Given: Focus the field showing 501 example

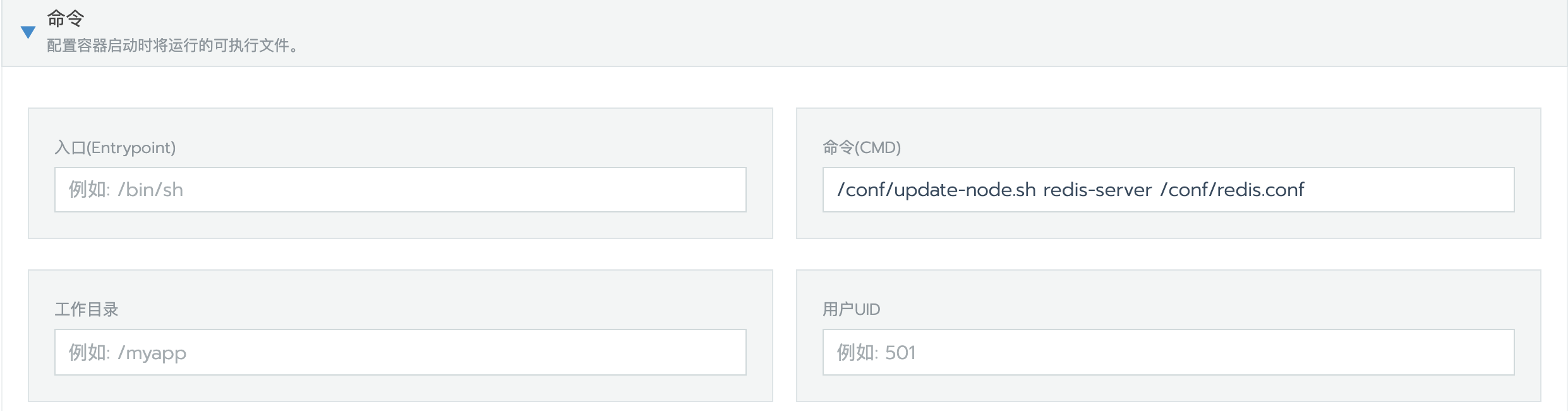Looking at the screenshot, I should (x=1169, y=352).
